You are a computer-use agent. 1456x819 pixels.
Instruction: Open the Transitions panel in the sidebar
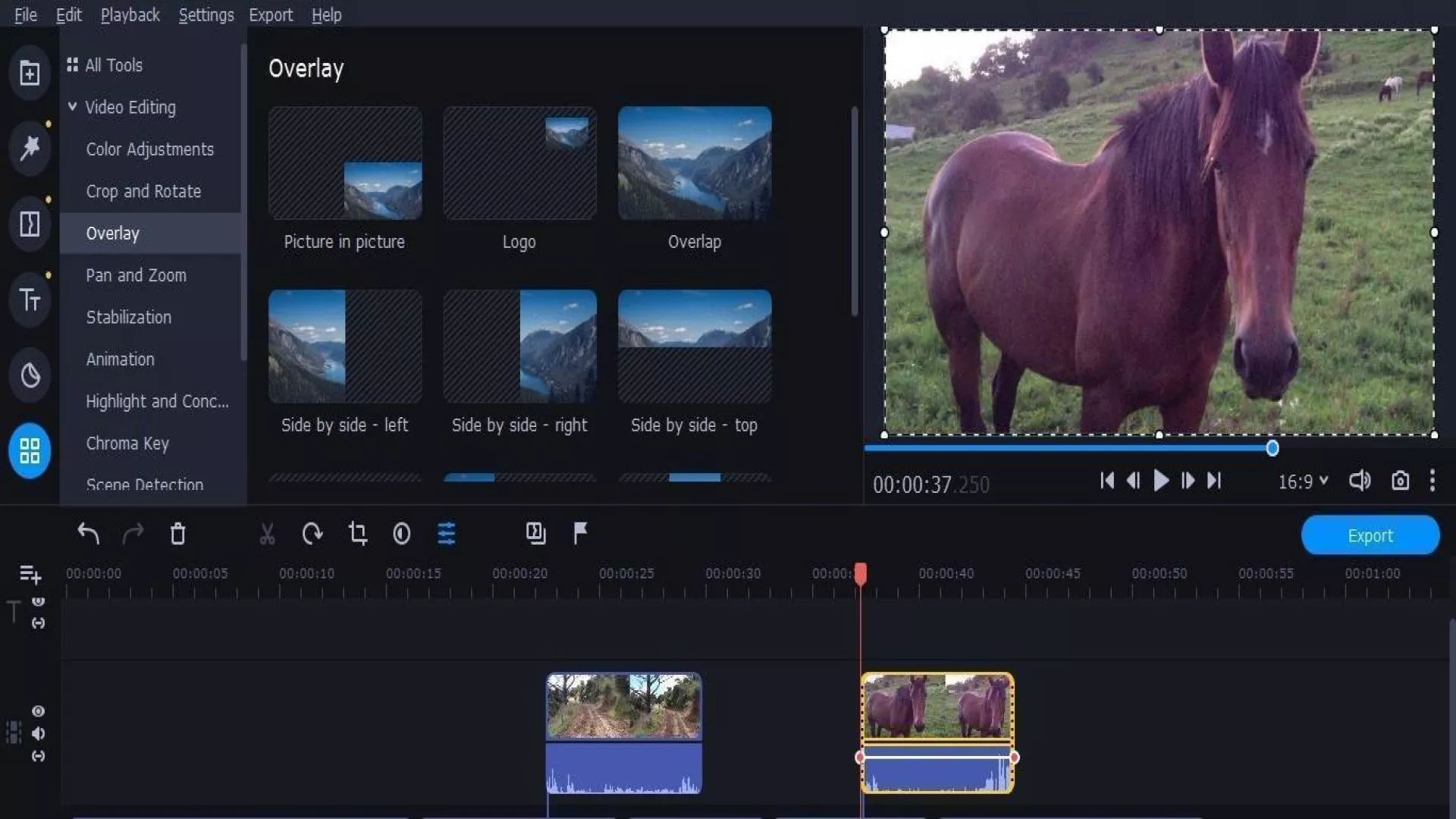click(x=29, y=224)
